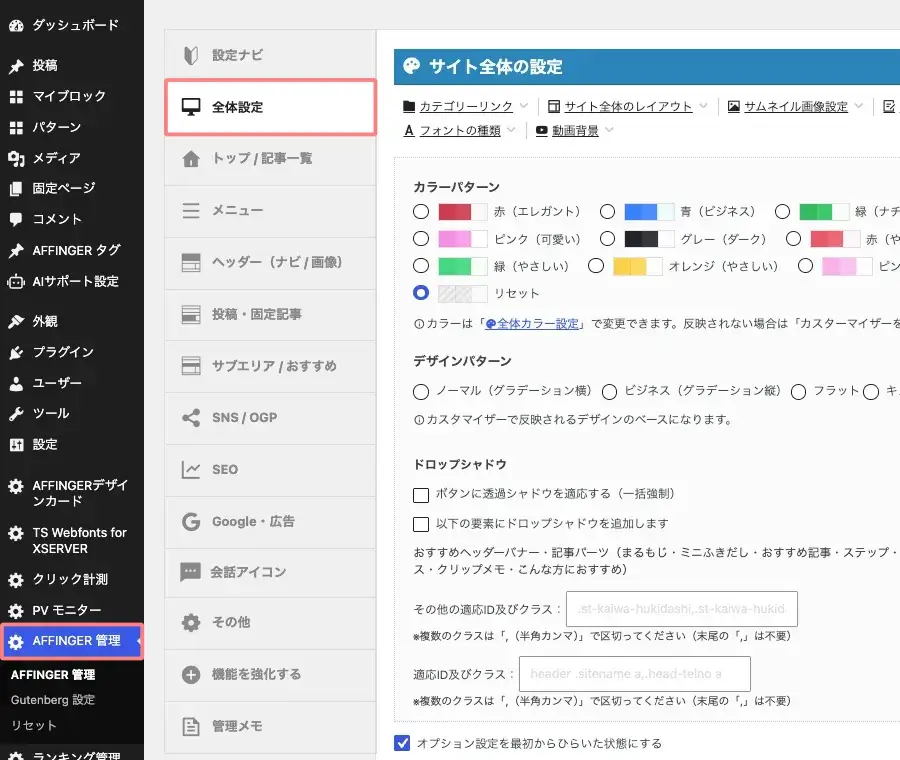Select ビジネス（グラデーション縦） design pattern
The height and width of the screenshot is (760, 900).
pos(609,392)
